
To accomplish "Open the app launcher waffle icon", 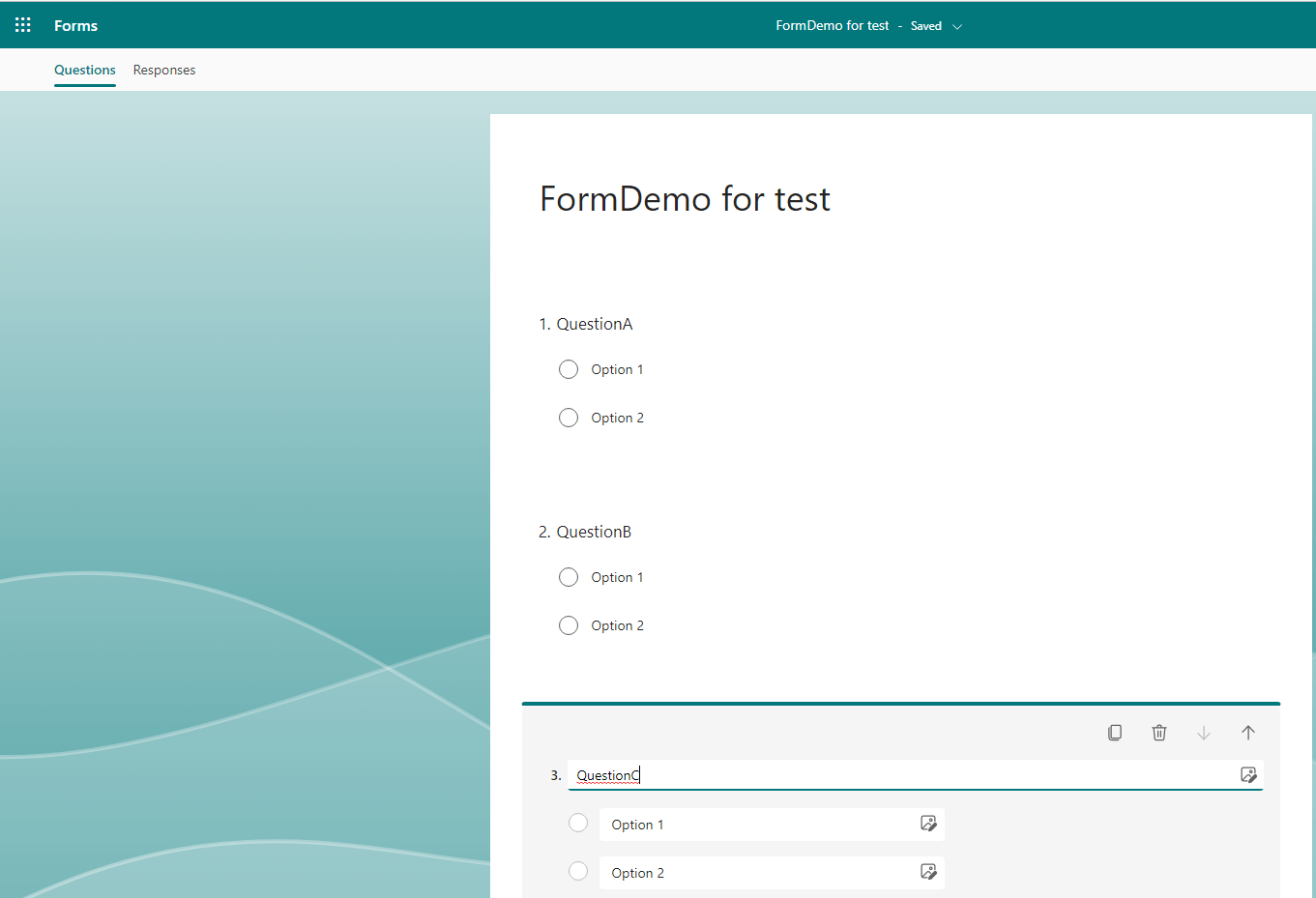I will [22, 24].
